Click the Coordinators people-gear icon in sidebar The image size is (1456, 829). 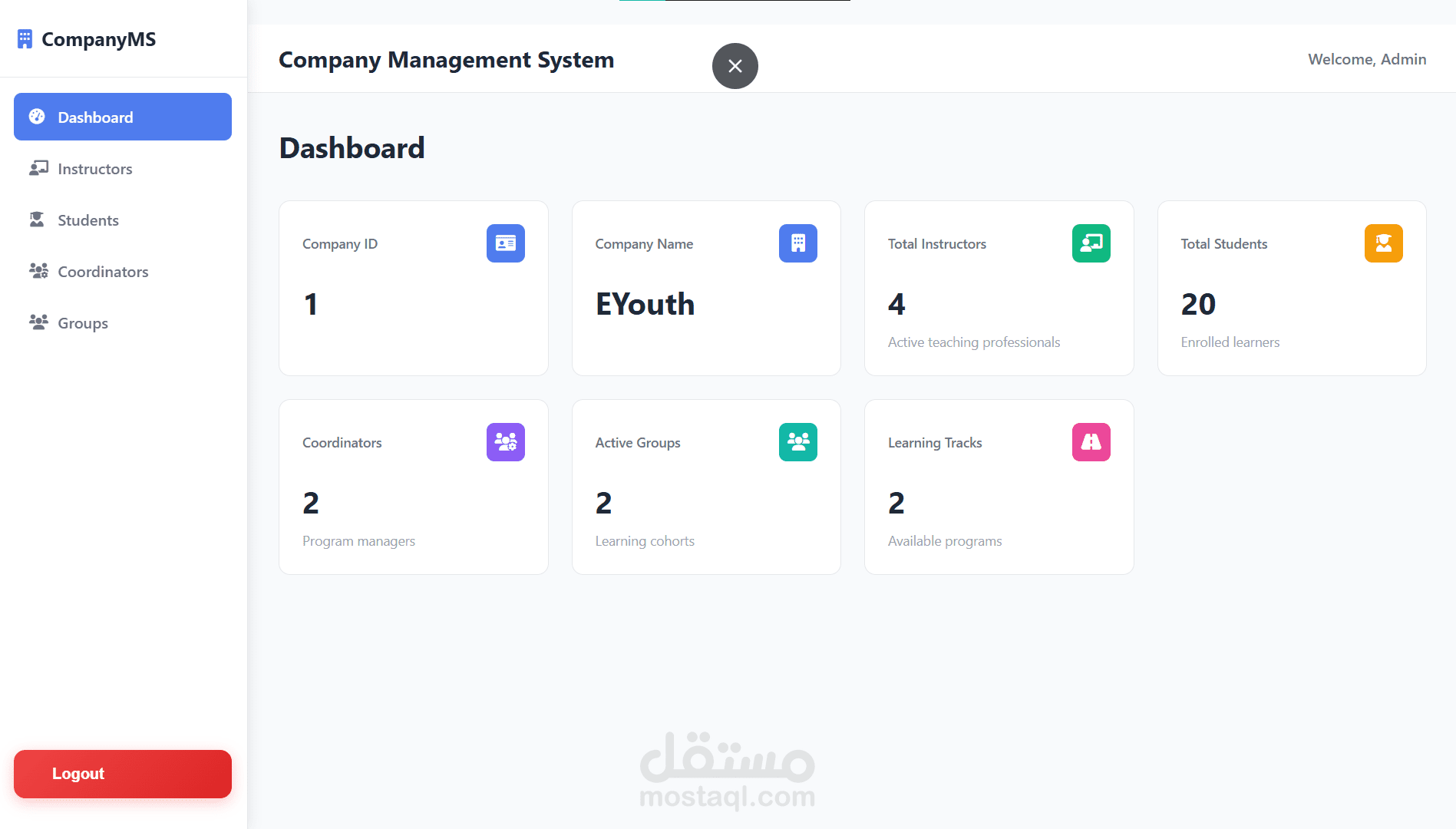[38, 271]
